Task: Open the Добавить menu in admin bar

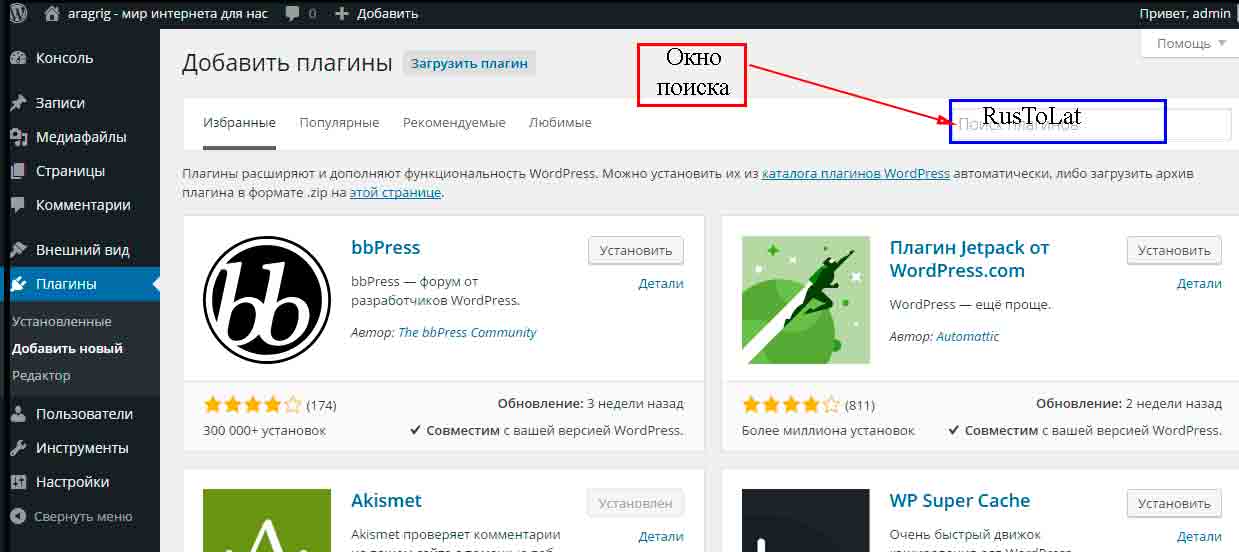Action: click(377, 14)
